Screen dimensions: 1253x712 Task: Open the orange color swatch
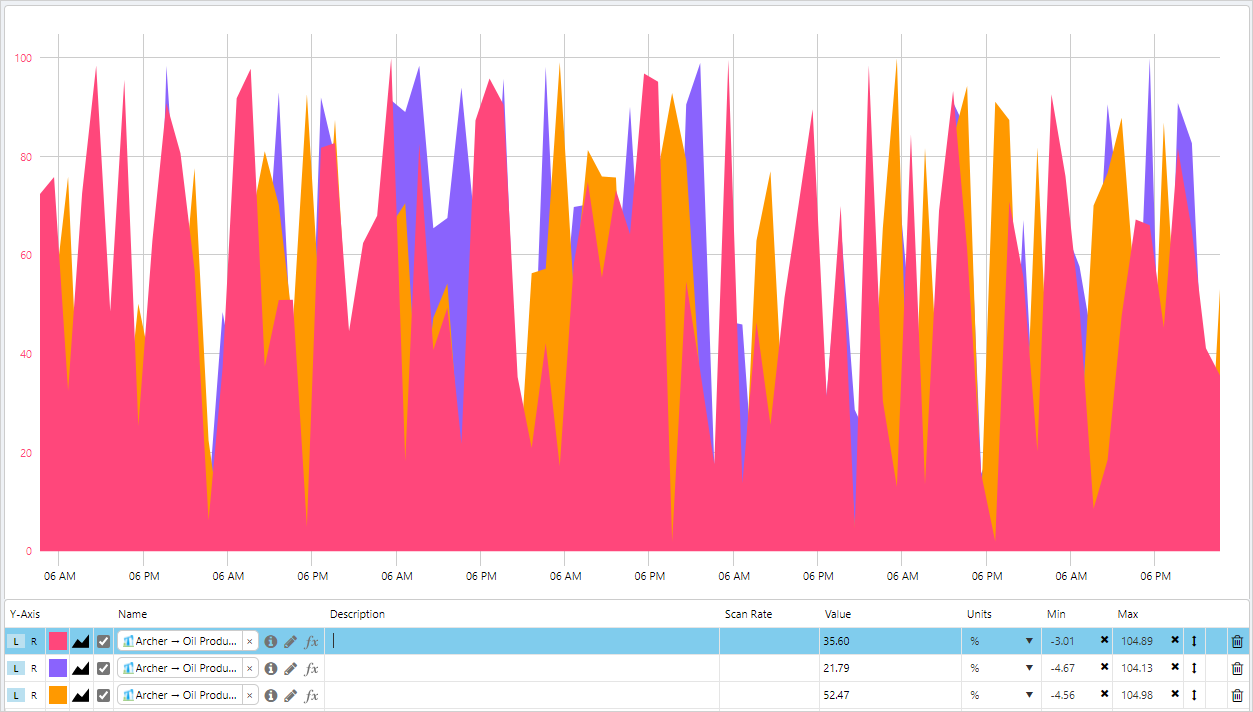pyautogui.click(x=57, y=695)
